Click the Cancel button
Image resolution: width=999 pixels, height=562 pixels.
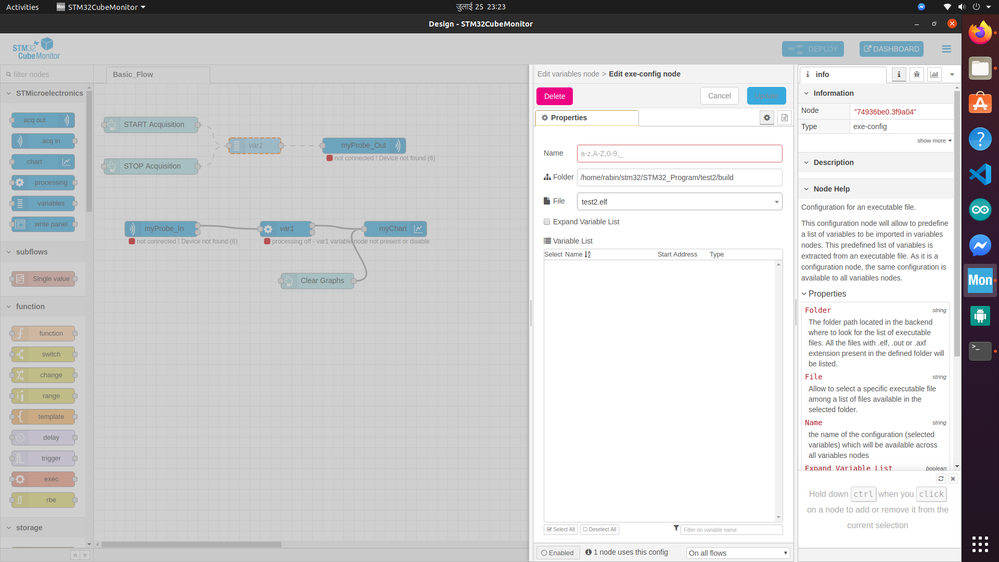[719, 96]
